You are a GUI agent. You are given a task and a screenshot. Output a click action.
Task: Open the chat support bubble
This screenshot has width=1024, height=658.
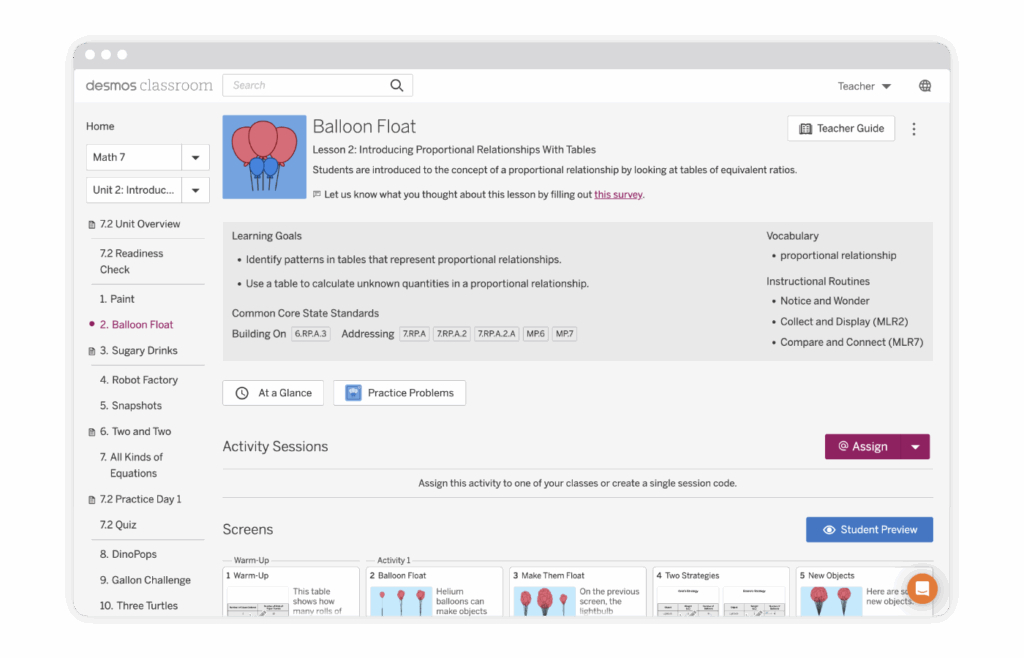[x=920, y=589]
